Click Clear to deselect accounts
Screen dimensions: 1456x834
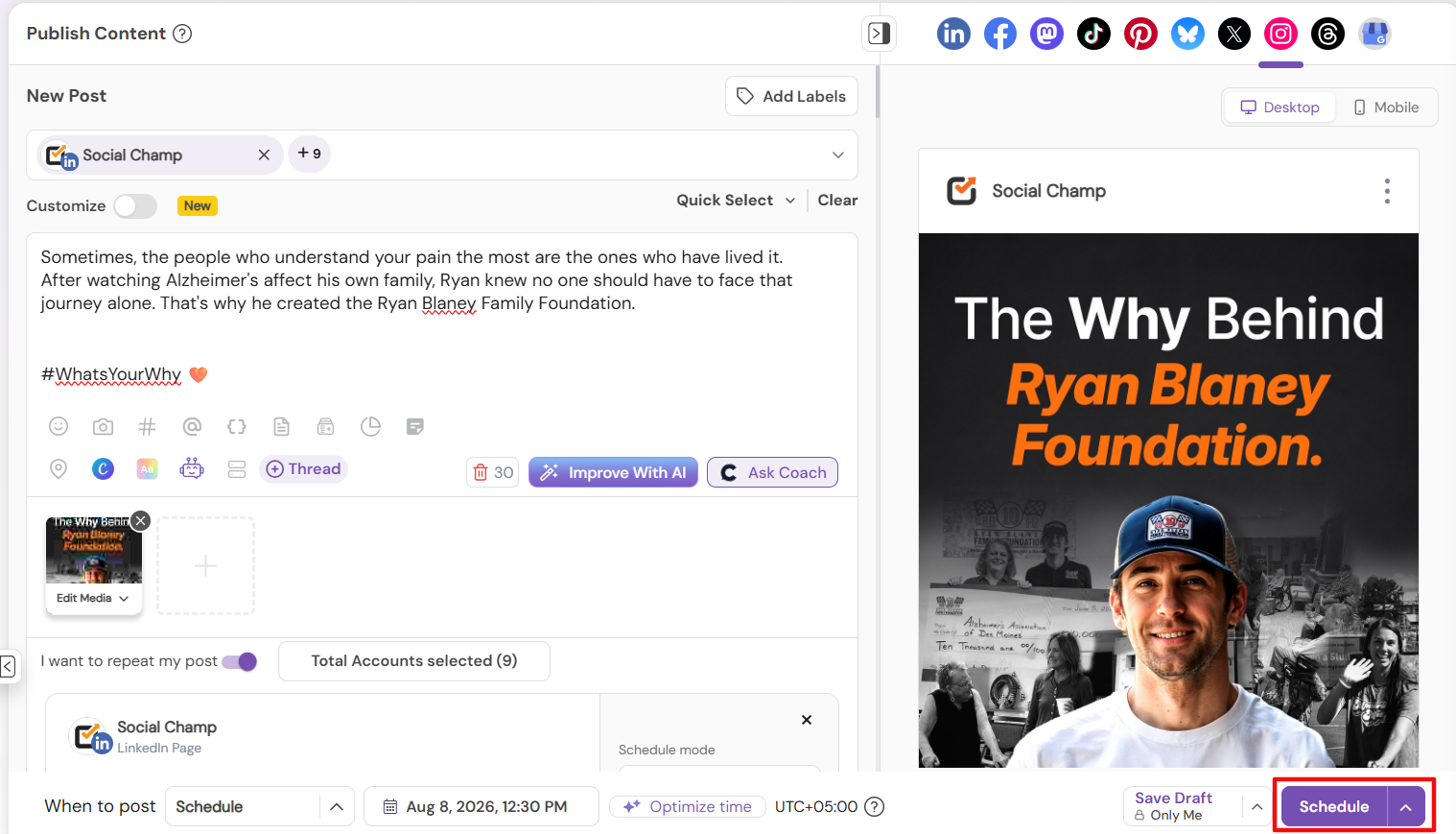(x=837, y=200)
